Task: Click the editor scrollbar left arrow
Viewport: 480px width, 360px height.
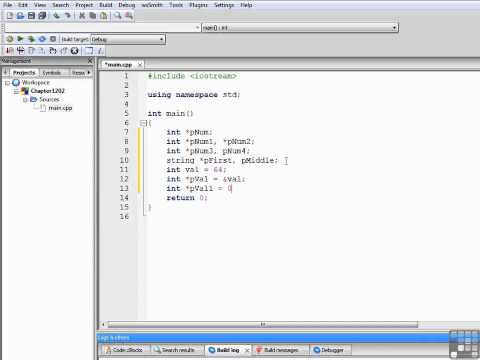Action: (x=103, y=324)
